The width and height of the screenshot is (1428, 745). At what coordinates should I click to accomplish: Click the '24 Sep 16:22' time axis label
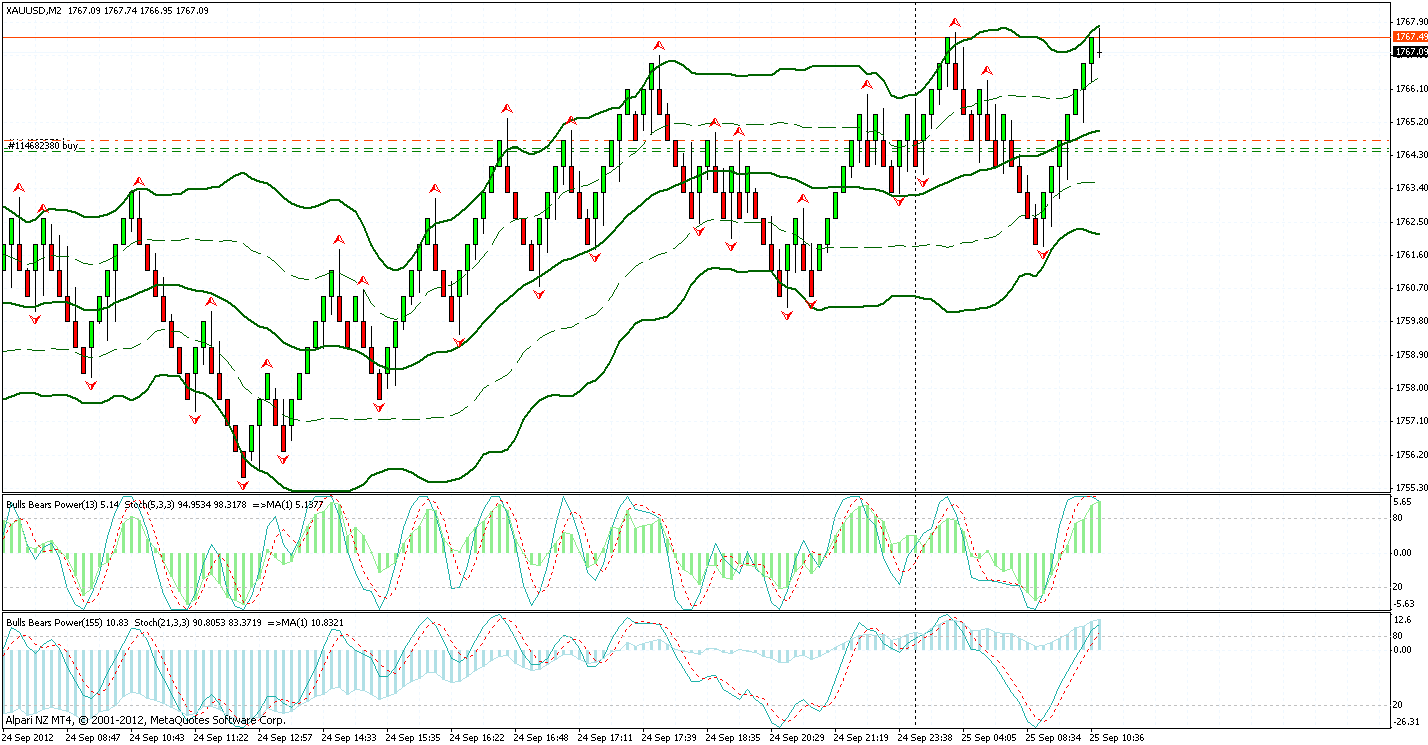(477, 737)
